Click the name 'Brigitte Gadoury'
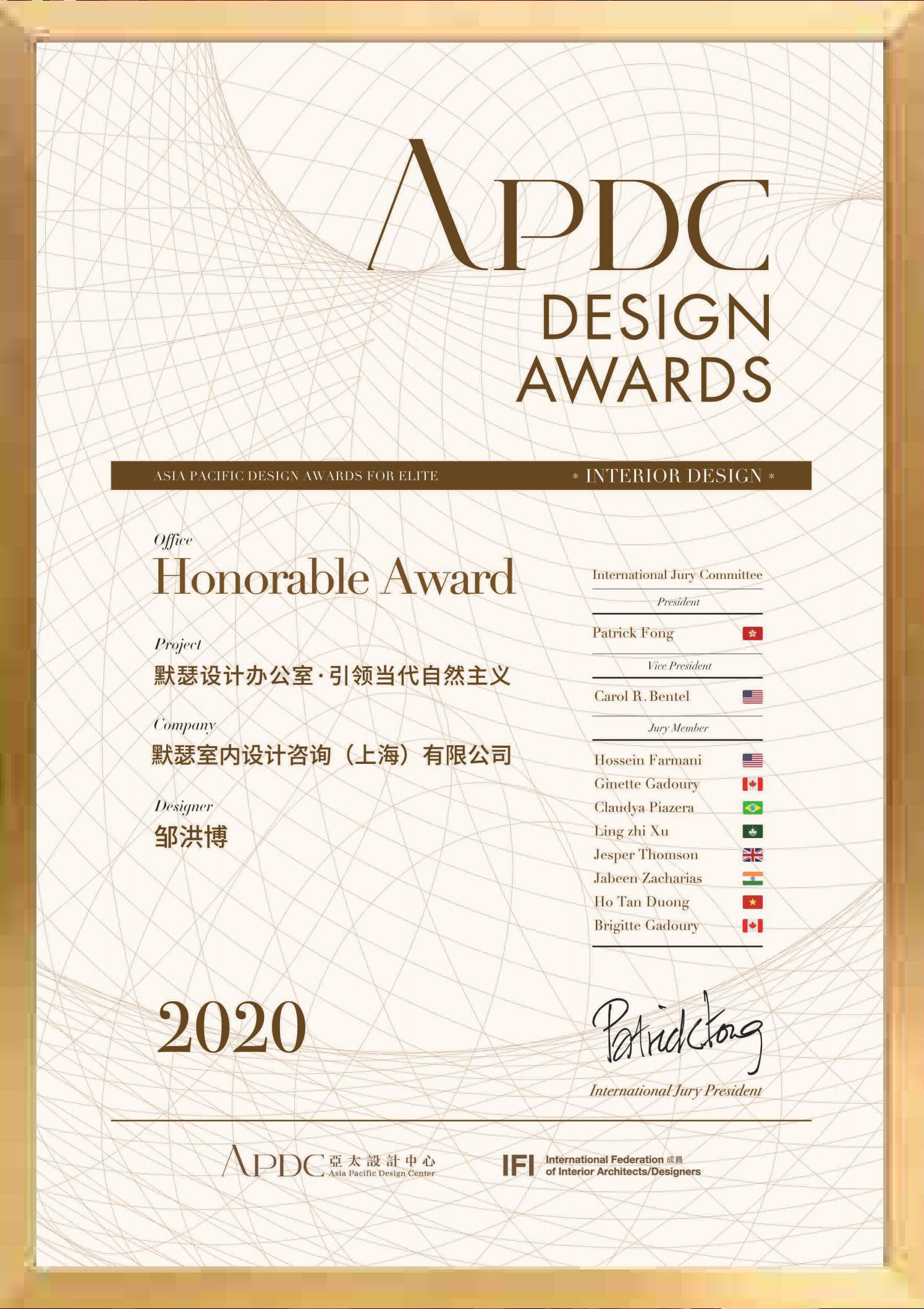Viewport: 924px width, 1309px height. tap(646, 926)
